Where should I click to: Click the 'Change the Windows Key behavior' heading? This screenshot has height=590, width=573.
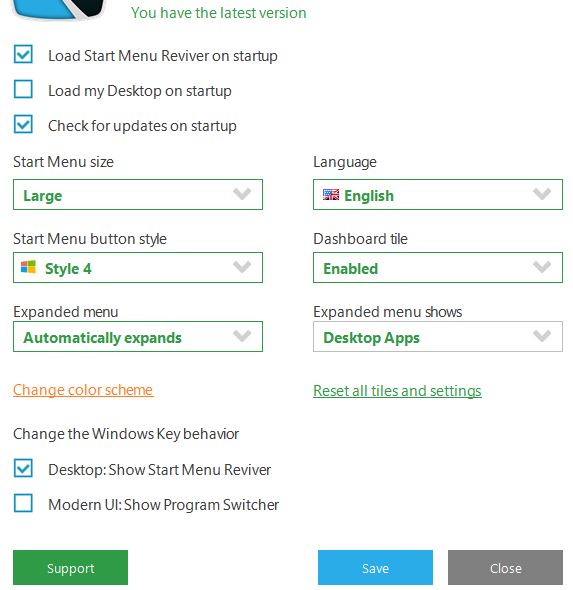point(126,434)
